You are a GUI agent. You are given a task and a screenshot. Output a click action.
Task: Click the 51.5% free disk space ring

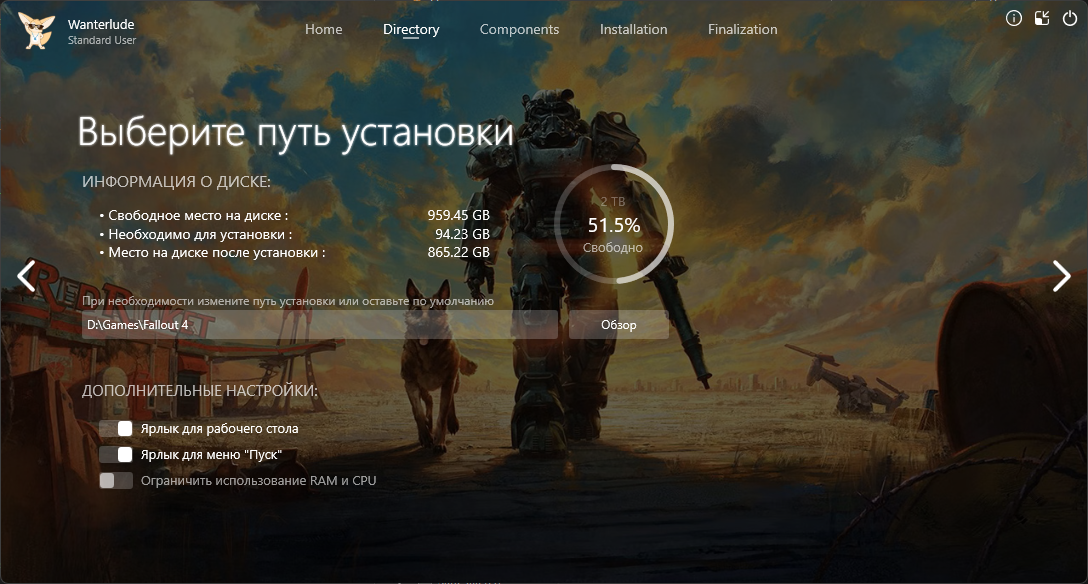tap(614, 224)
